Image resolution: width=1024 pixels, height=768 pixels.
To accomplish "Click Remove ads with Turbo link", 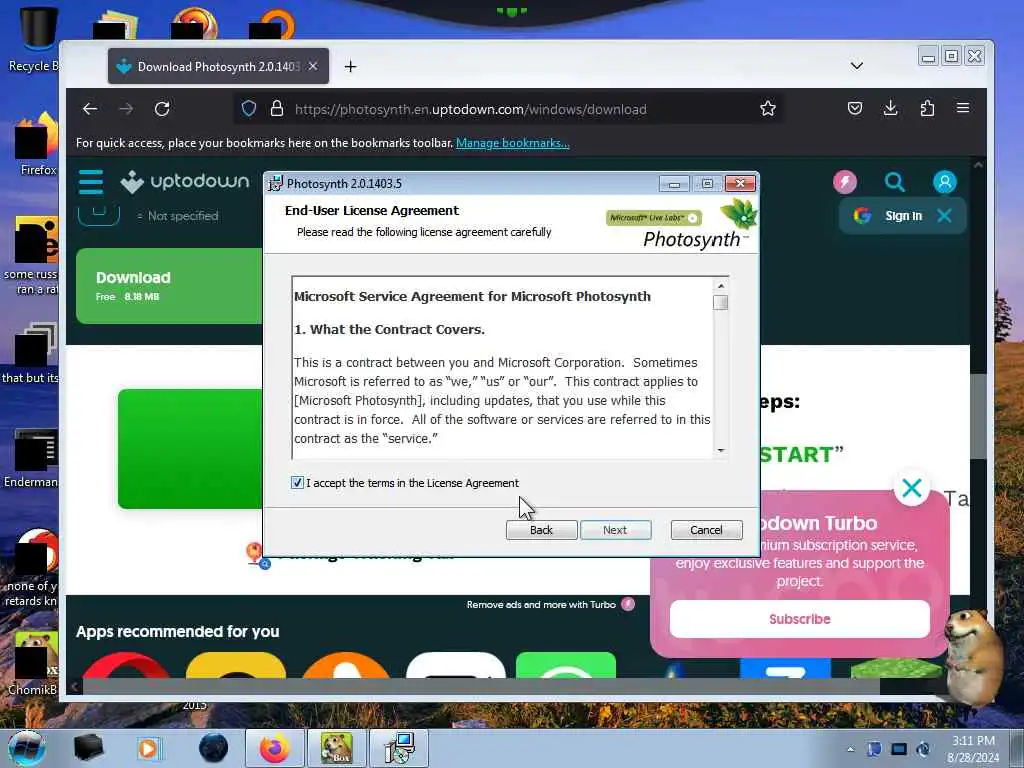I will (550, 605).
